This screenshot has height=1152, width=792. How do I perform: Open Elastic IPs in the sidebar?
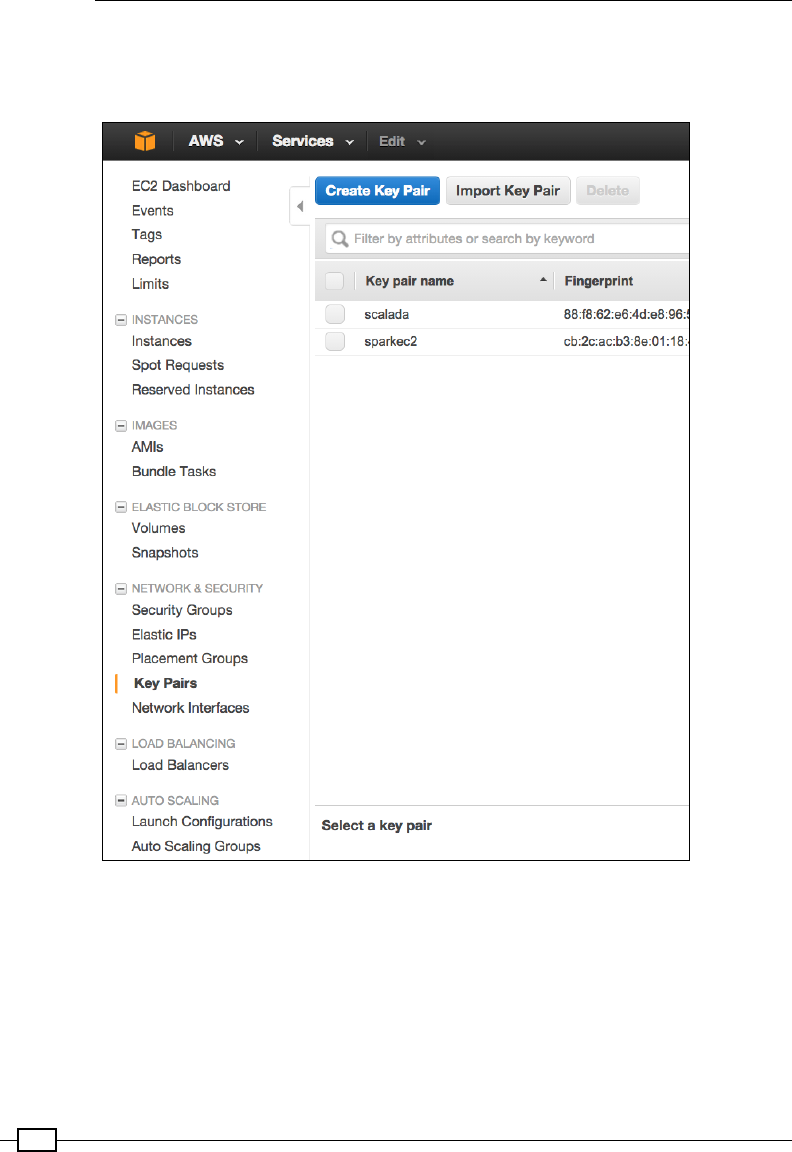164,634
